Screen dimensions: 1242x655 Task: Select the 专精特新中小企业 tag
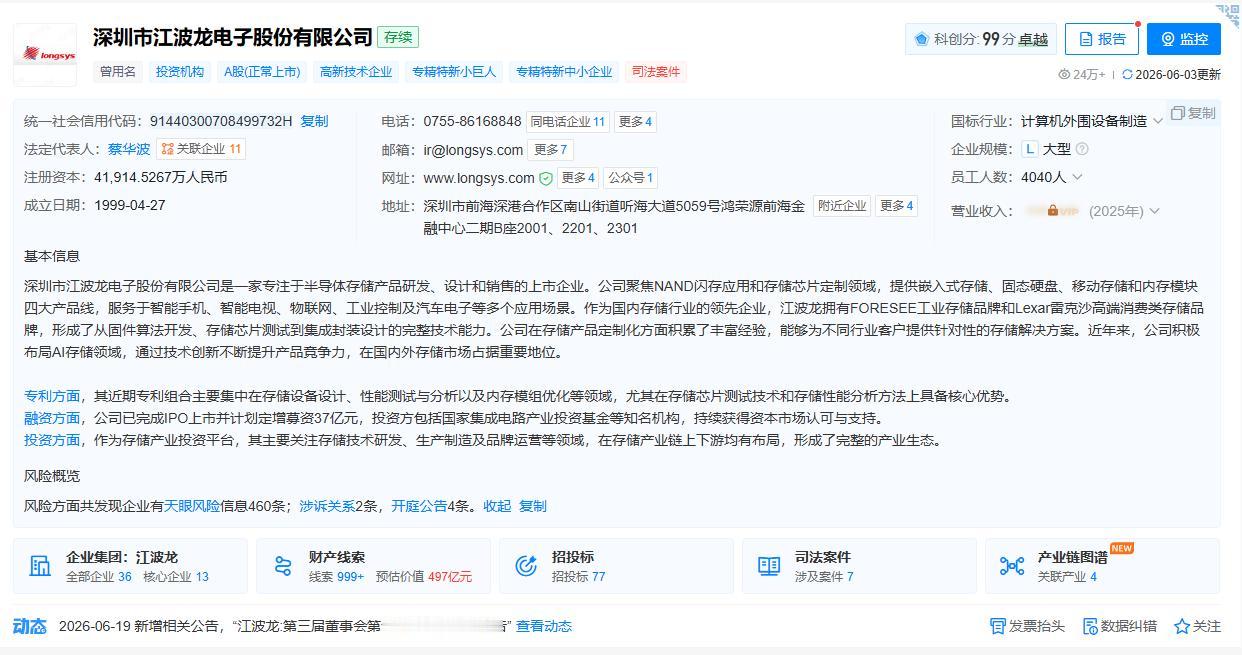coord(564,72)
